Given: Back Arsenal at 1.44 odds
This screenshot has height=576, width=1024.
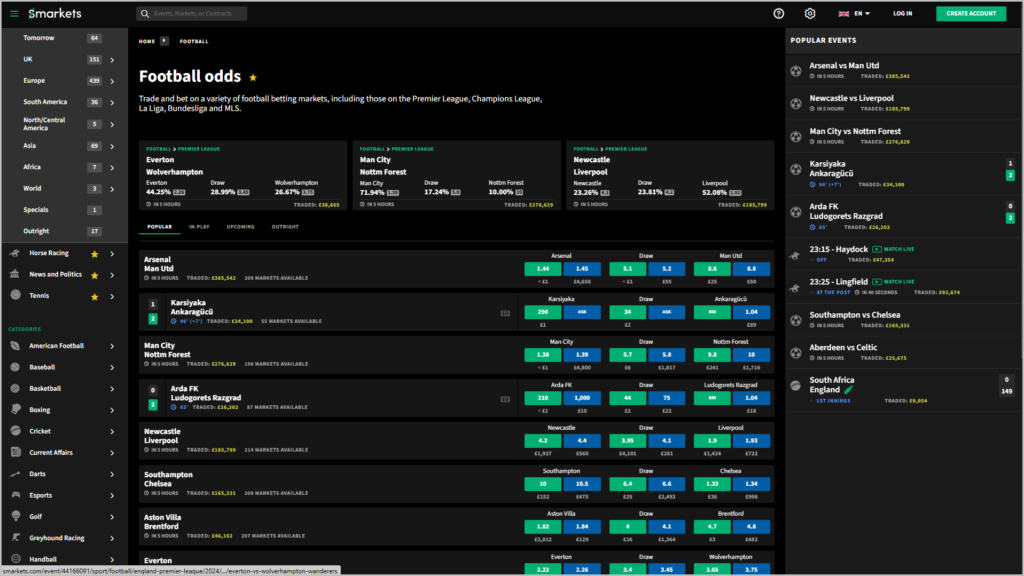Looking at the screenshot, I should click(x=543, y=268).
